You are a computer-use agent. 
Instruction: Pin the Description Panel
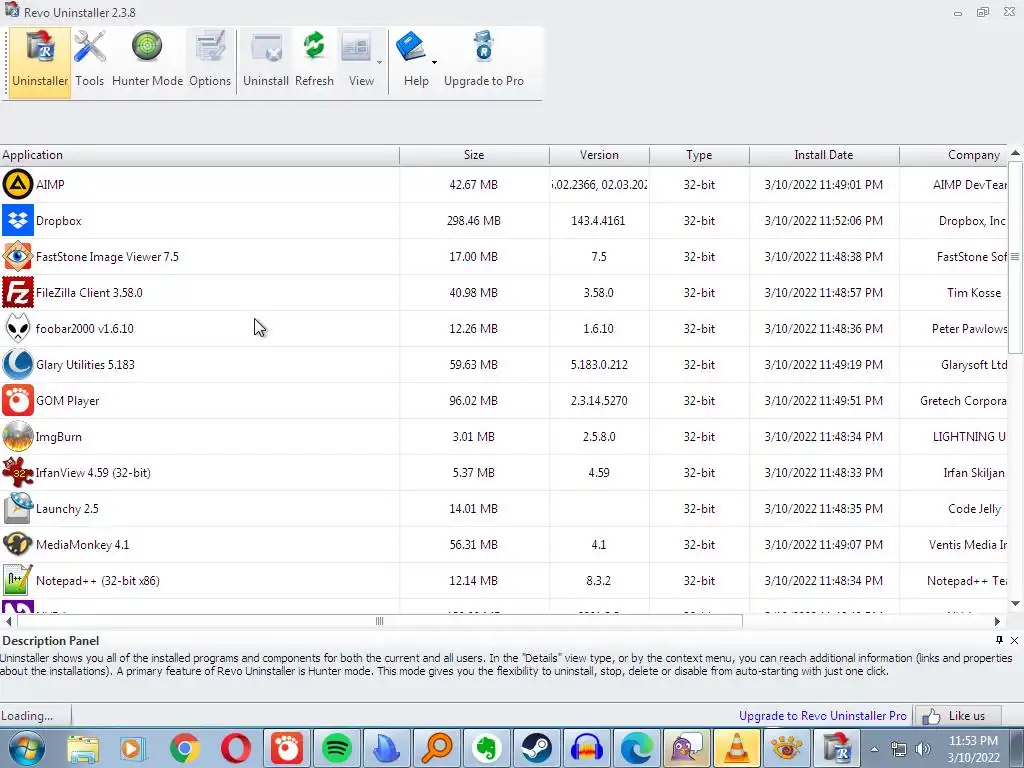point(999,640)
